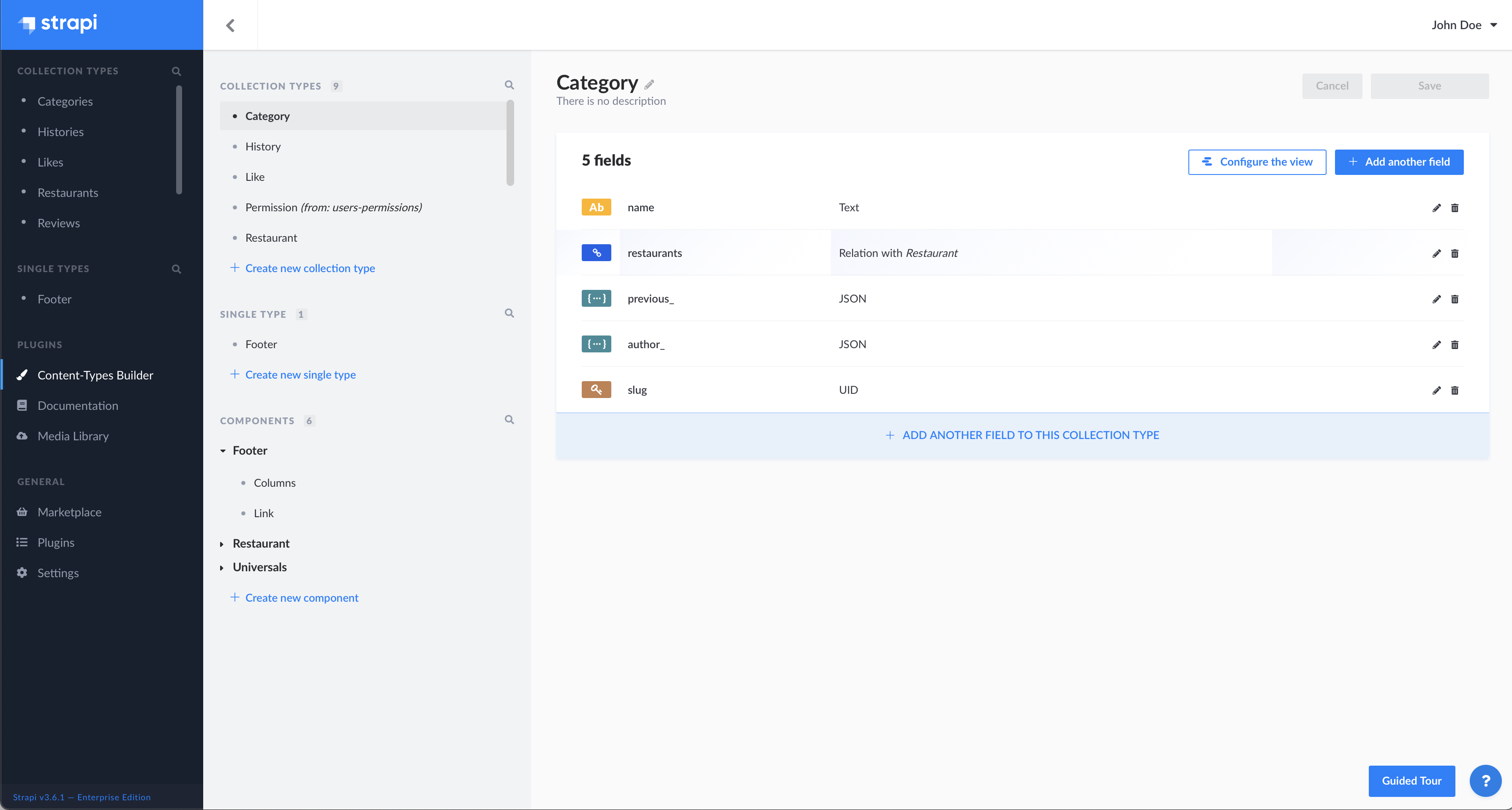Search single types in dark sidebar

point(176,269)
